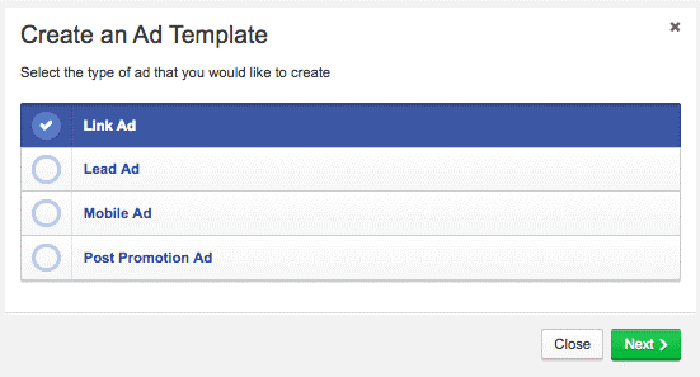Click the word Next on the green button
This screenshot has height=377, width=700.
(639, 344)
